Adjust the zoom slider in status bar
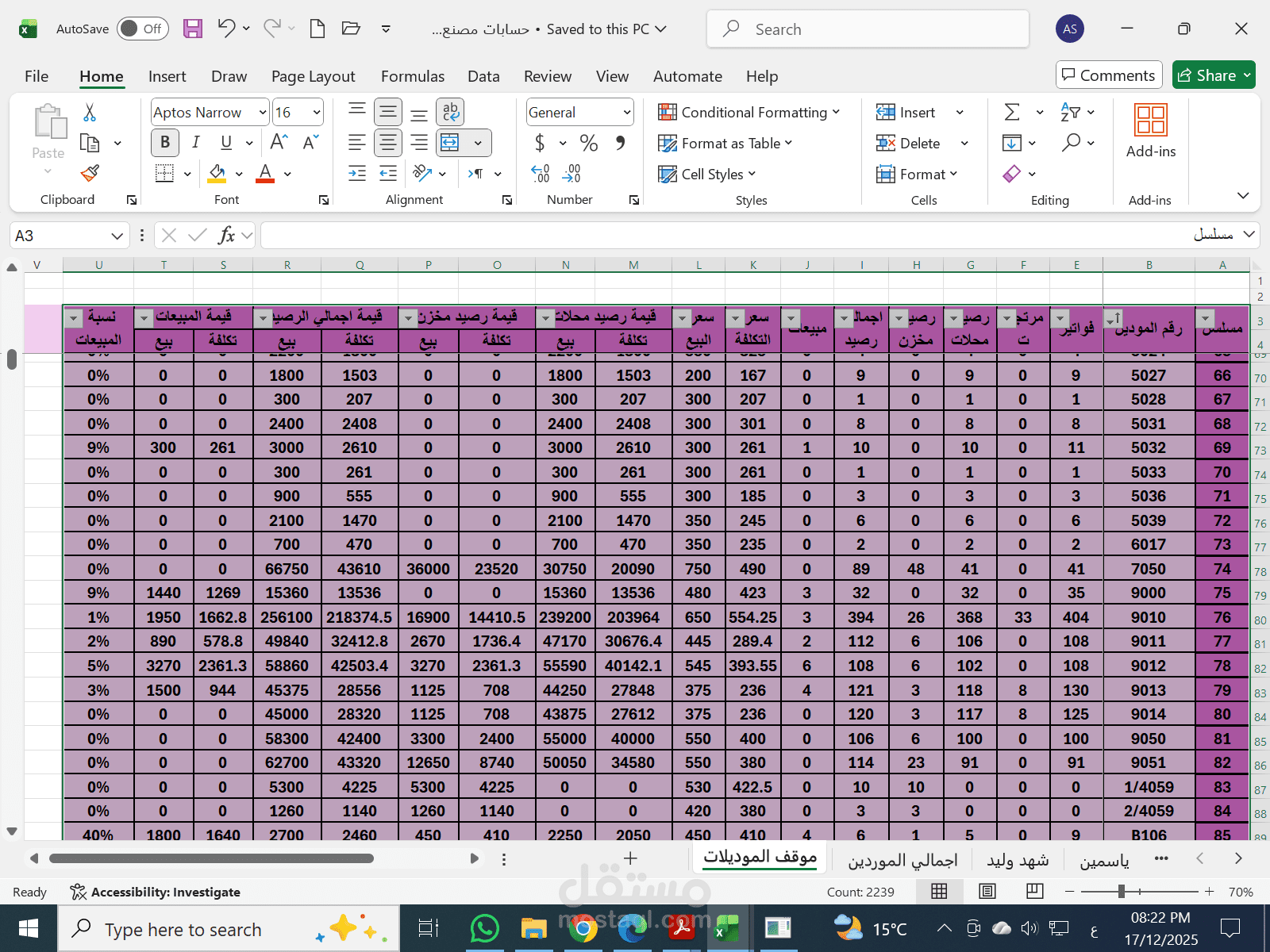Image resolution: width=1270 pixels, height=952 pixels. [x=1121, y=892]
